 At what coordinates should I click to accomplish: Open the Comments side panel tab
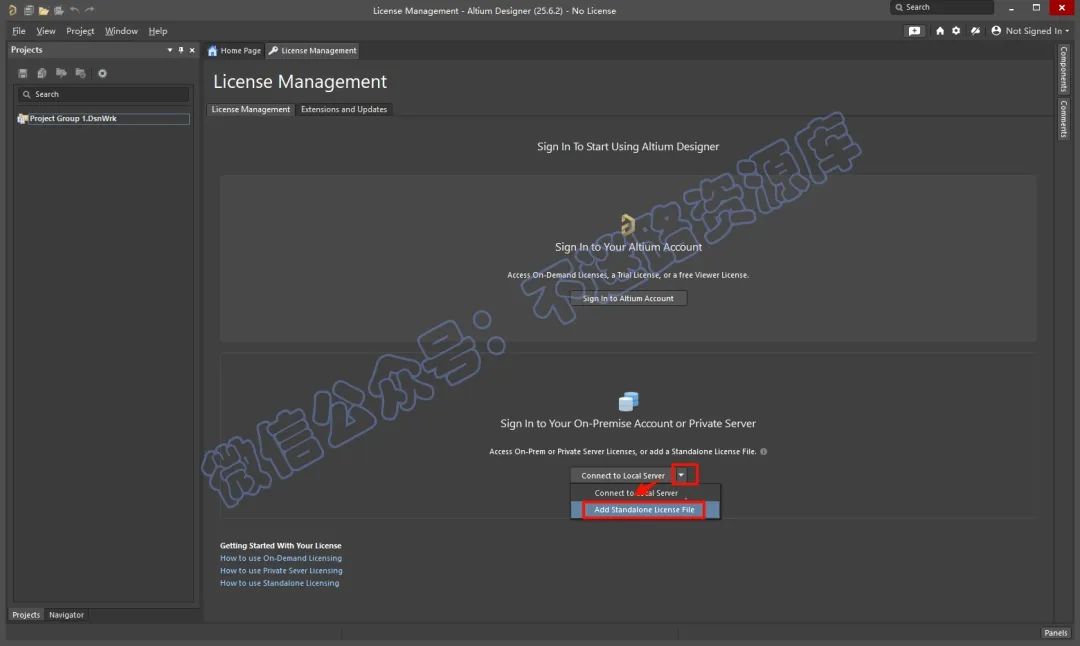point(1063,119)
